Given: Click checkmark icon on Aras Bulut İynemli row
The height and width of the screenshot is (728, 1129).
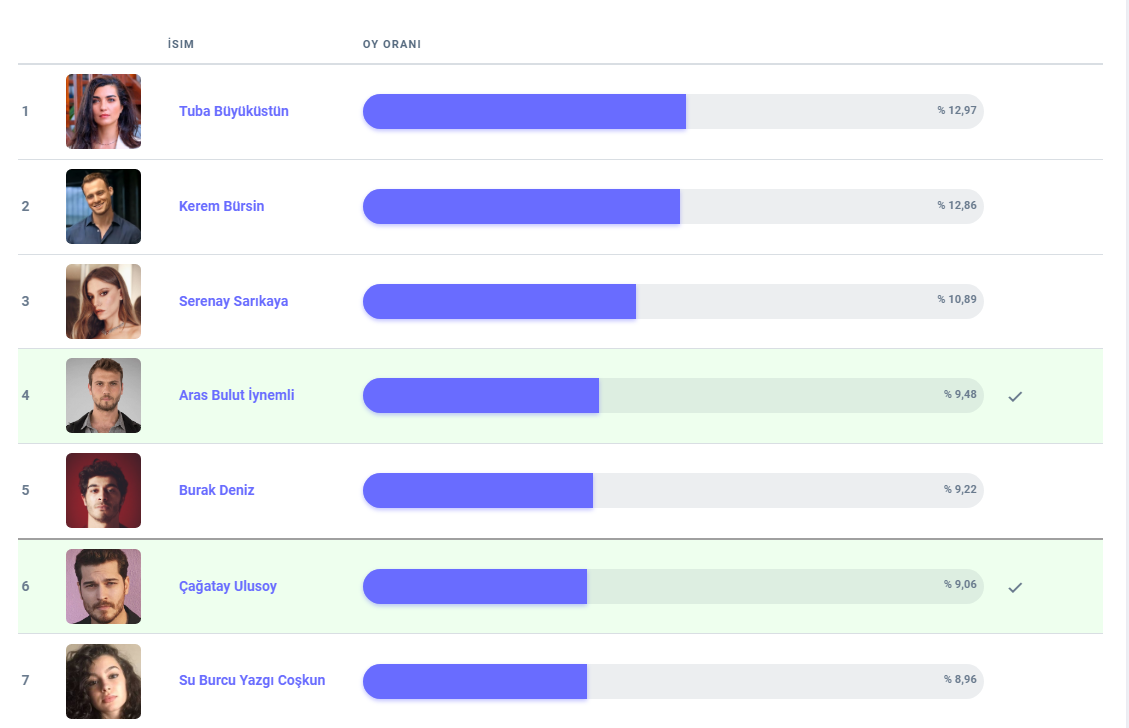Looking at the screenshot, I should 1015,397.
